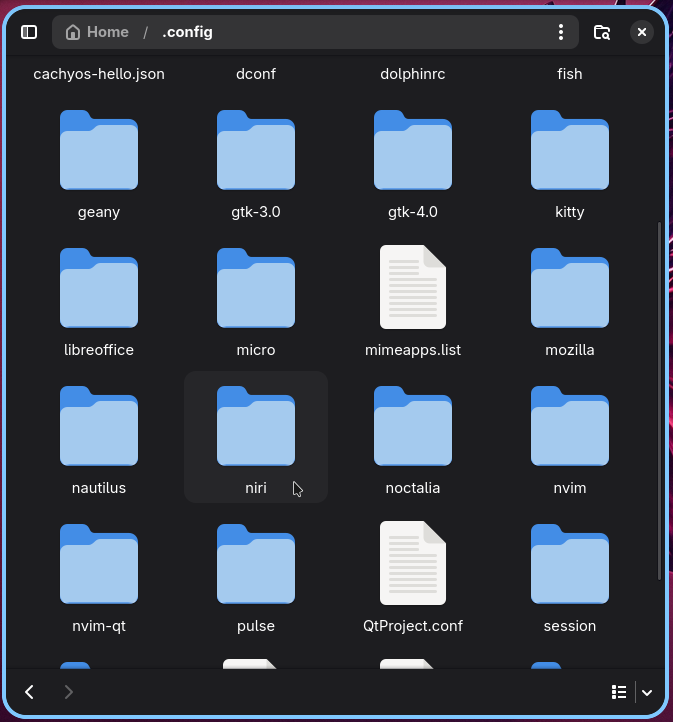Click the micro name label
The width and height of the screenshot is (673, 722).
click(x=256, y=350)
